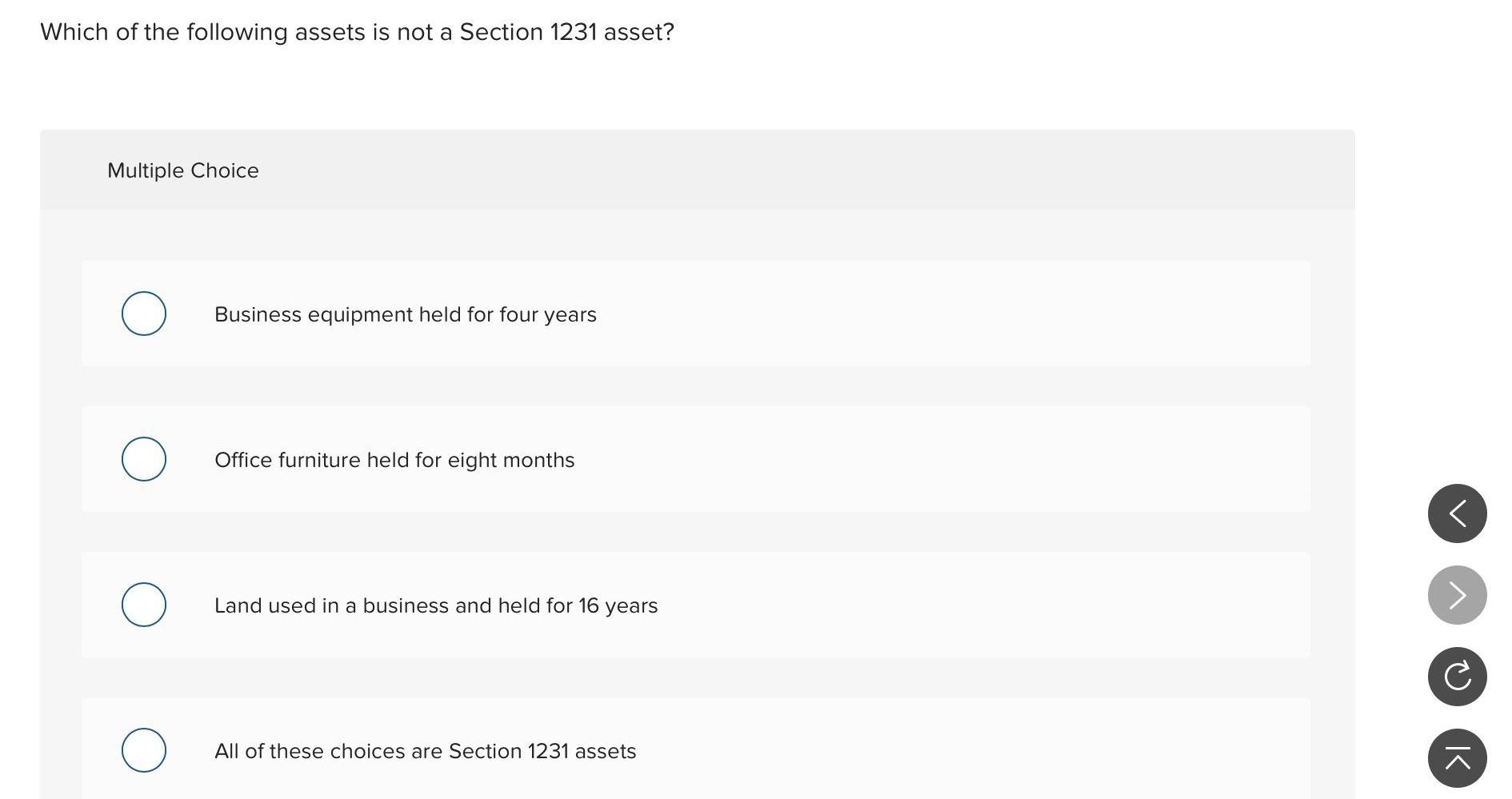Screen dimensions: 1512x799
Task: Select 'All of these choices are Section 1231 assets'
Action: (144, 750)
